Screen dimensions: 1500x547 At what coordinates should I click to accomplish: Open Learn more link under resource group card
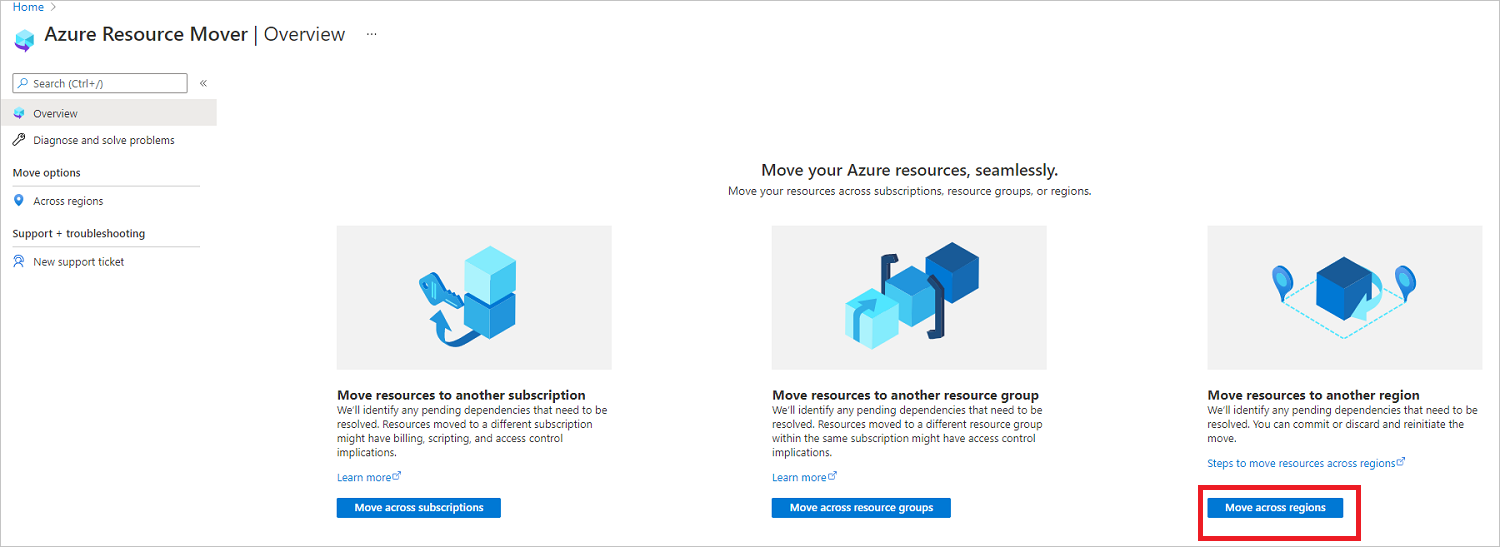pos(799,477)
